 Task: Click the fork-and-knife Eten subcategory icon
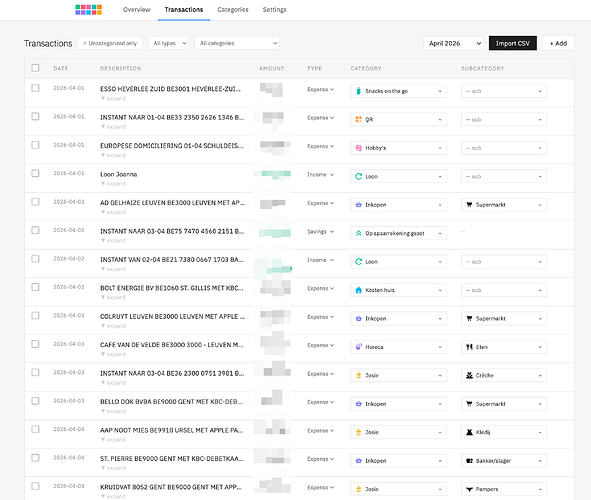[x=469, y=347]
